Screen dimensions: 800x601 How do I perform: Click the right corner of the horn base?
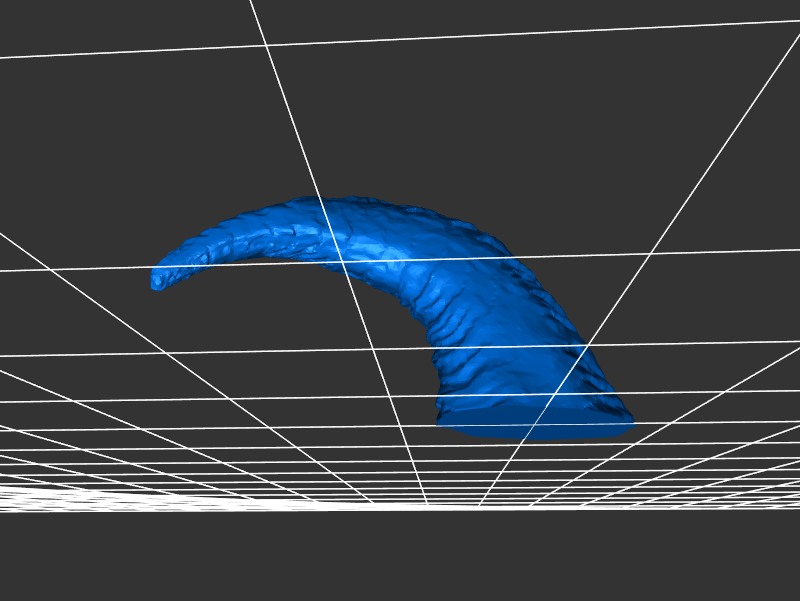pos(628,423)
